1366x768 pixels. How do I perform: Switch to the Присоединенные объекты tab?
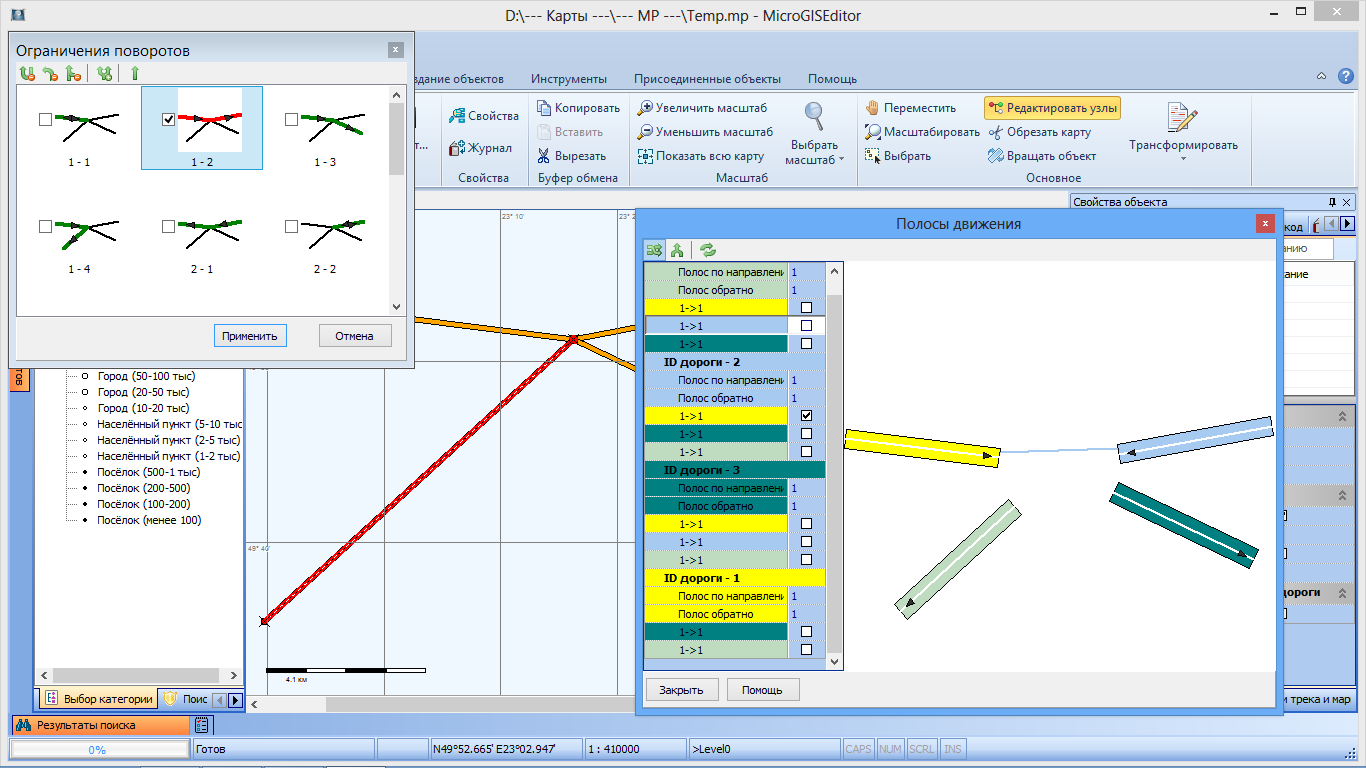pos(707,79)
